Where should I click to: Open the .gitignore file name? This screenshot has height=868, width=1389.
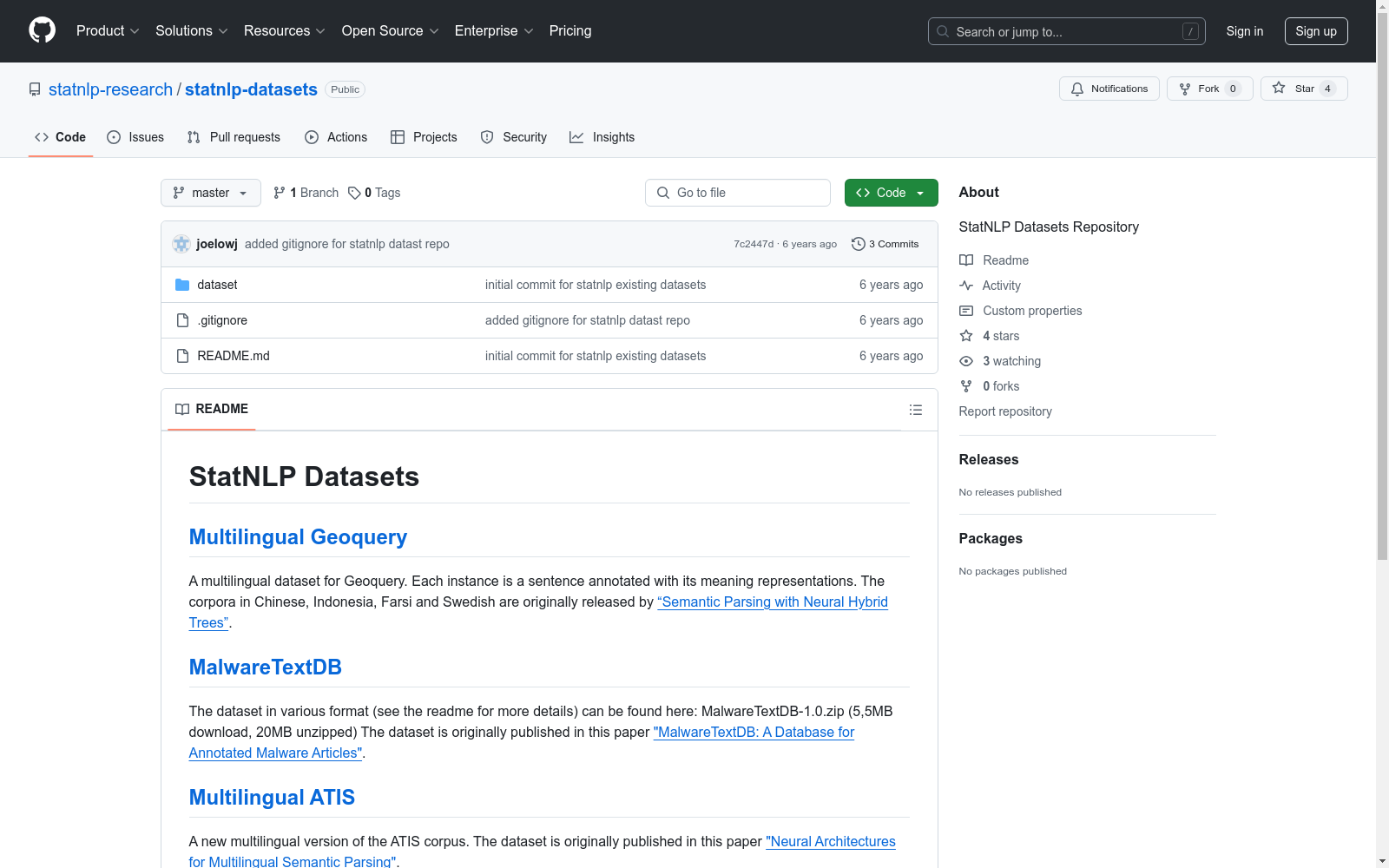[x=222, y=320]
